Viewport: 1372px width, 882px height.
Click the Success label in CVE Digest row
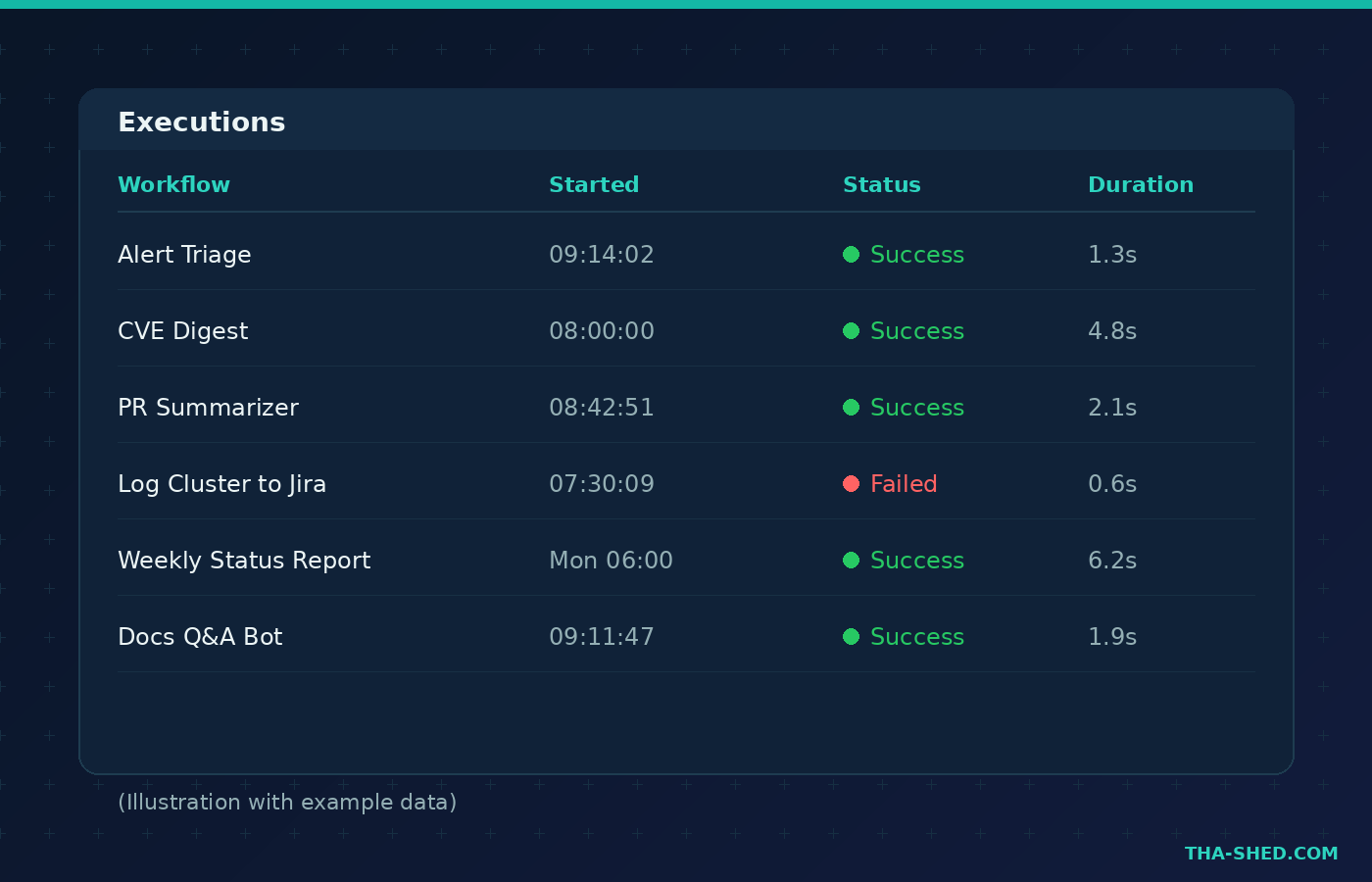[917, 331]
